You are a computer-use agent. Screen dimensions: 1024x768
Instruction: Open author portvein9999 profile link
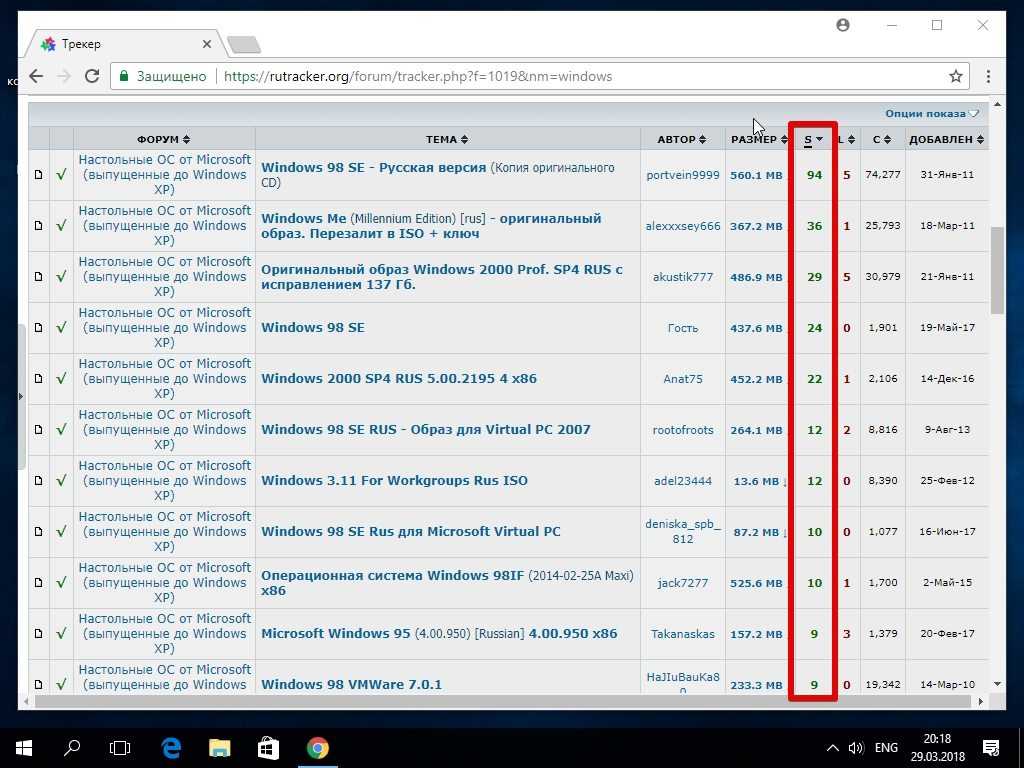(682, 175)
